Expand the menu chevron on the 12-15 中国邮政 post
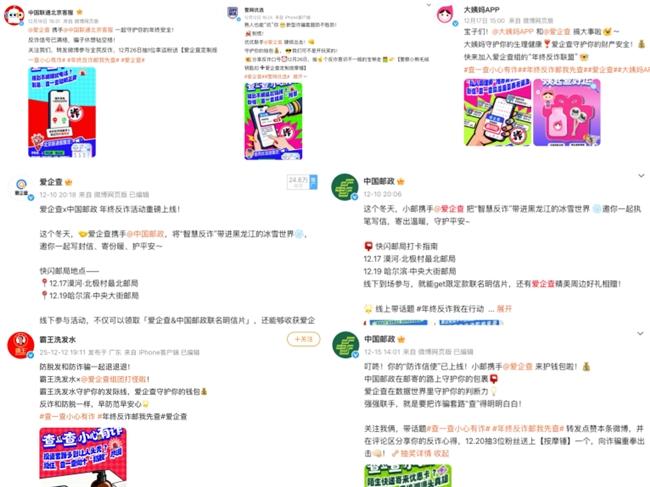This screenshot has height=487, width=650. coord(640,333)
